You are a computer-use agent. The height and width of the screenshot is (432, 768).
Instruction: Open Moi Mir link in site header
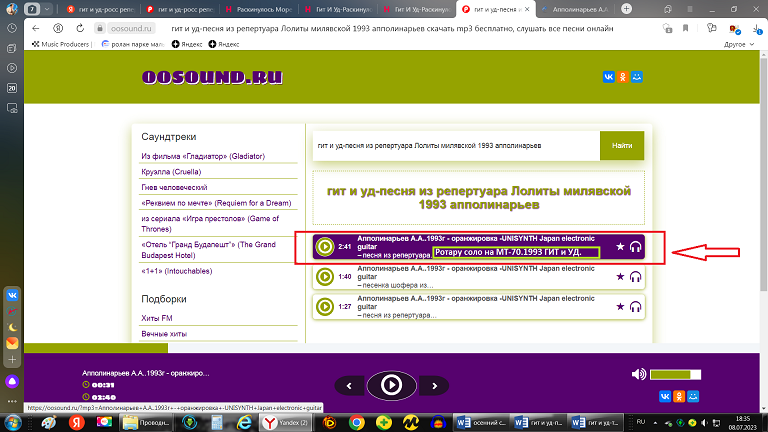pyautogui.click(x=637, y=77)
